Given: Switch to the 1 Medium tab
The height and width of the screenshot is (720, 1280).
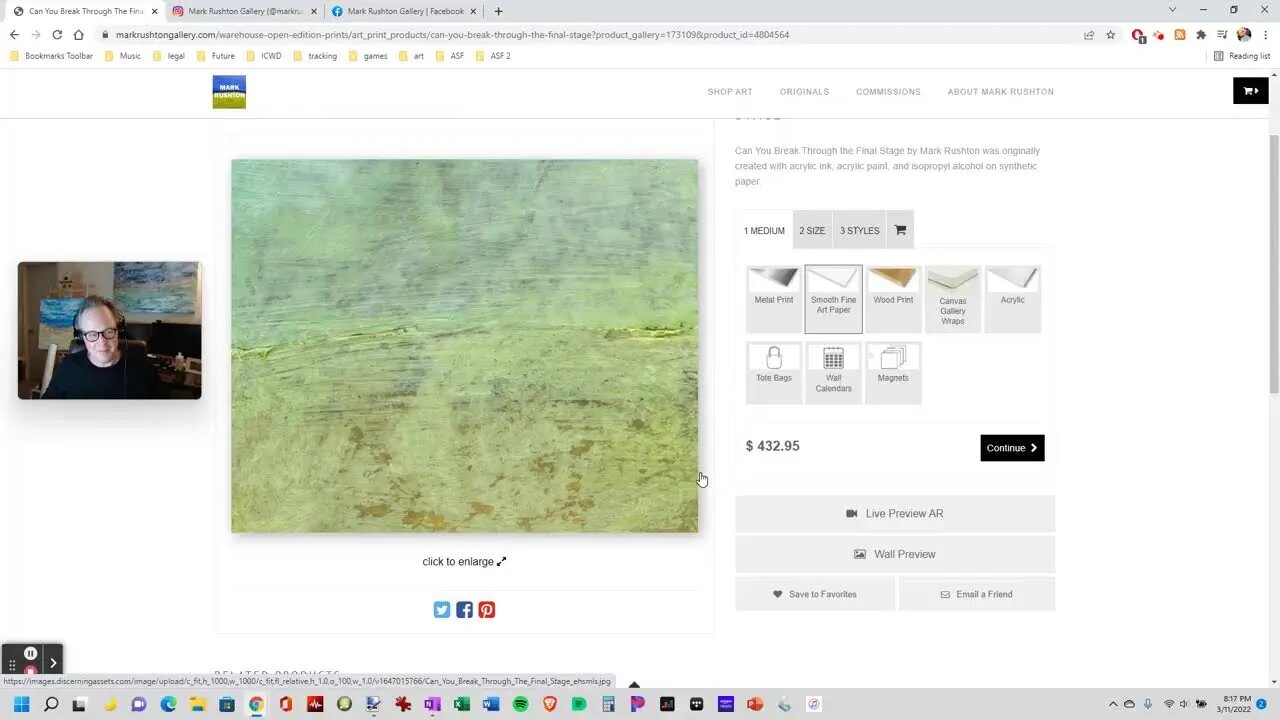Looking at the screenshot, I should pyautogui.click(x=764, y=230).
